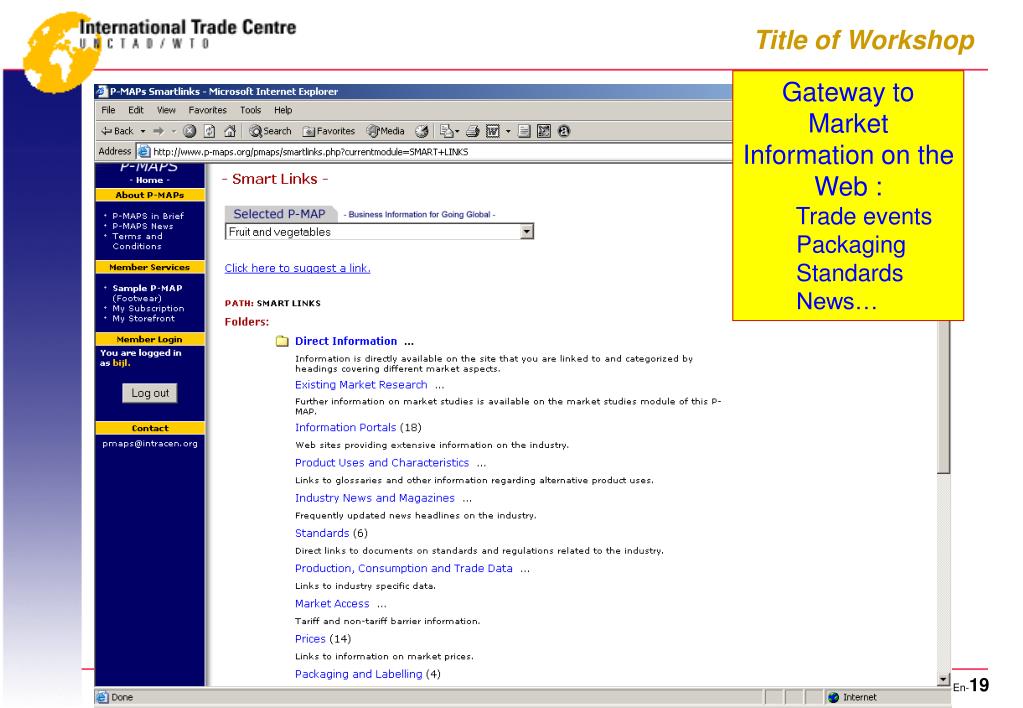The height and width of the screenshot is (708, 1023).
Task: Click the Internet zone icon in status bar
Action: click(833, 698)
